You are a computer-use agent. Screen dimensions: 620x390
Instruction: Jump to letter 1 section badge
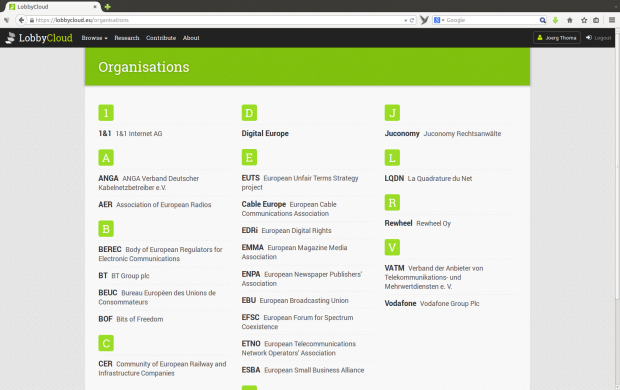[106, 113]
